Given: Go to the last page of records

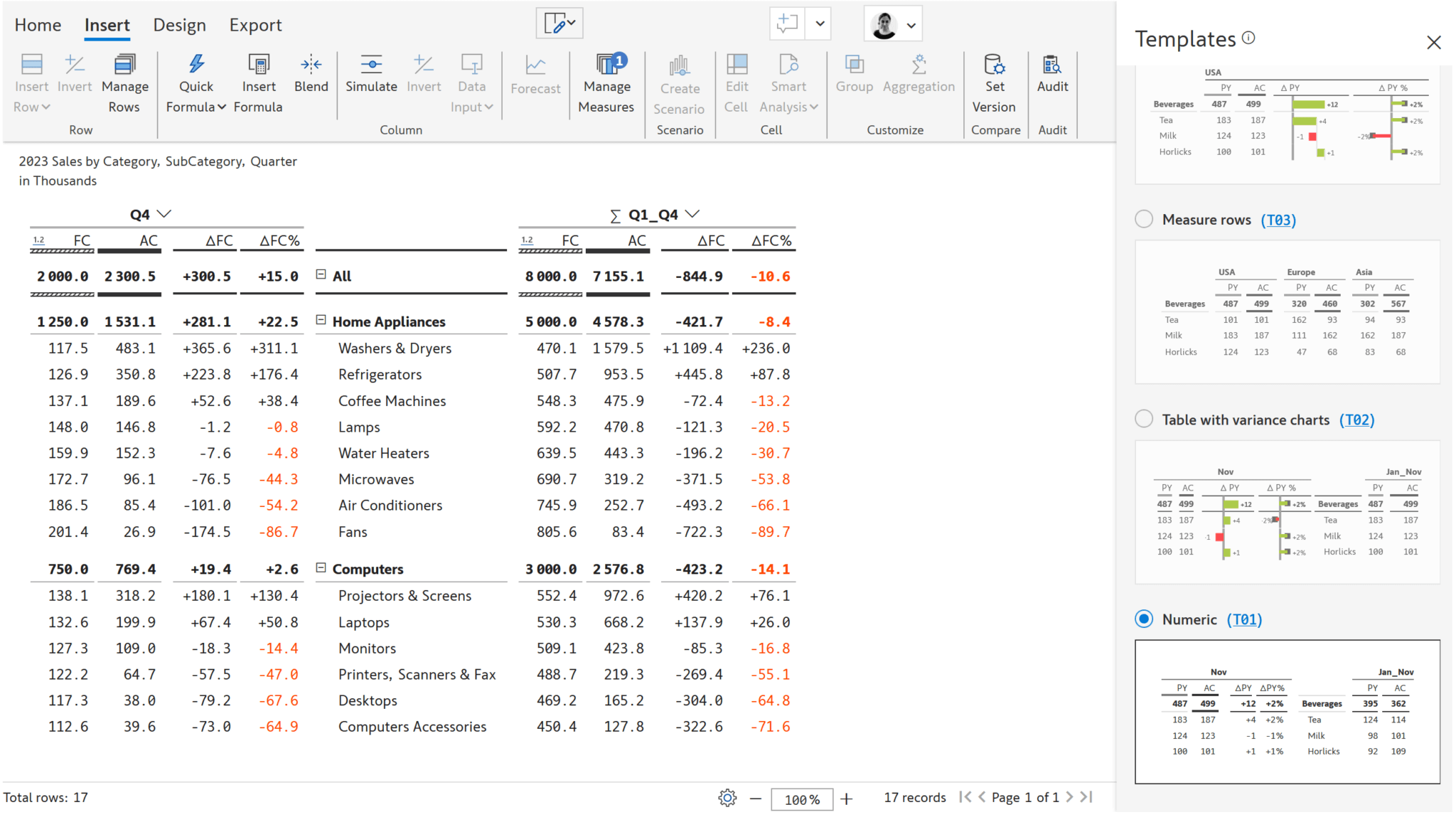Looking at the screenshot, I should pos(1086,797).
